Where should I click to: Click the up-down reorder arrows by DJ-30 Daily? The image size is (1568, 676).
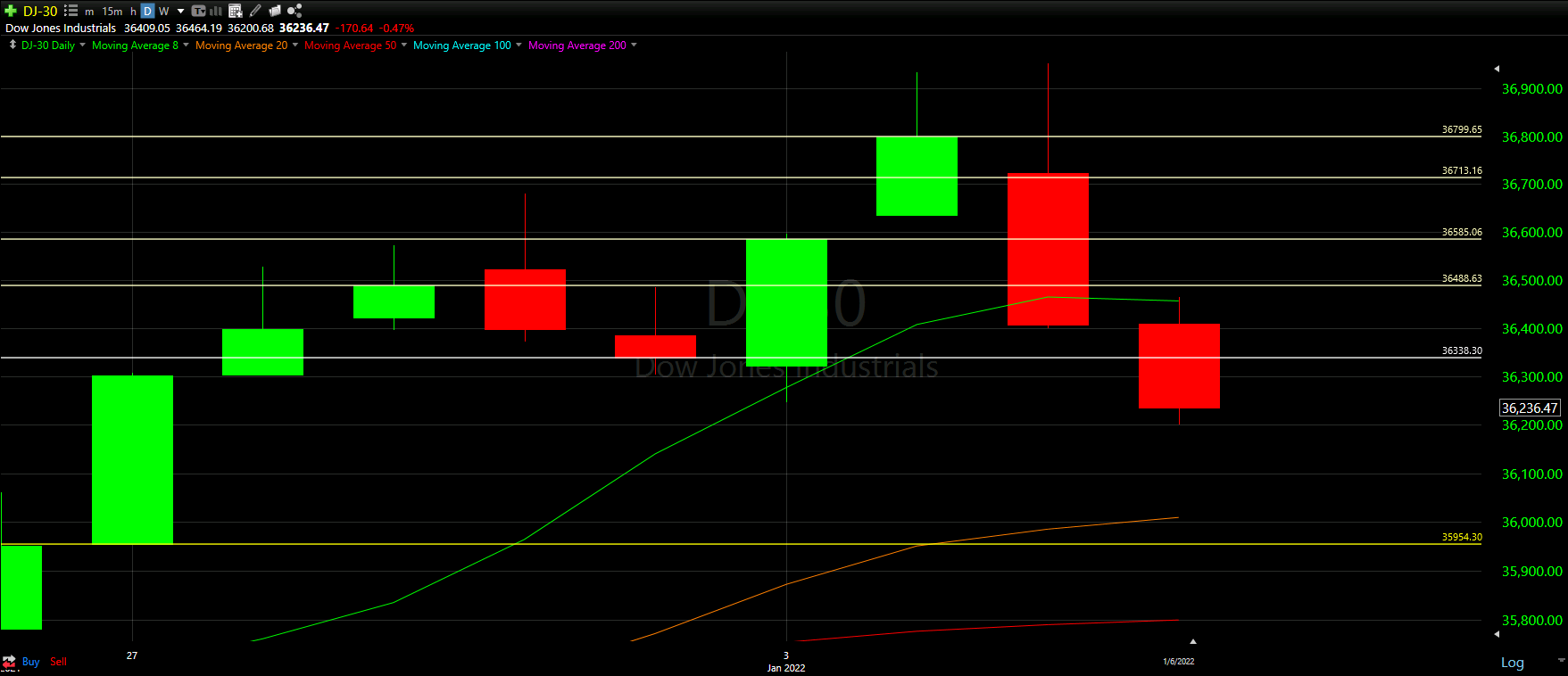click(x=12, y=45)
